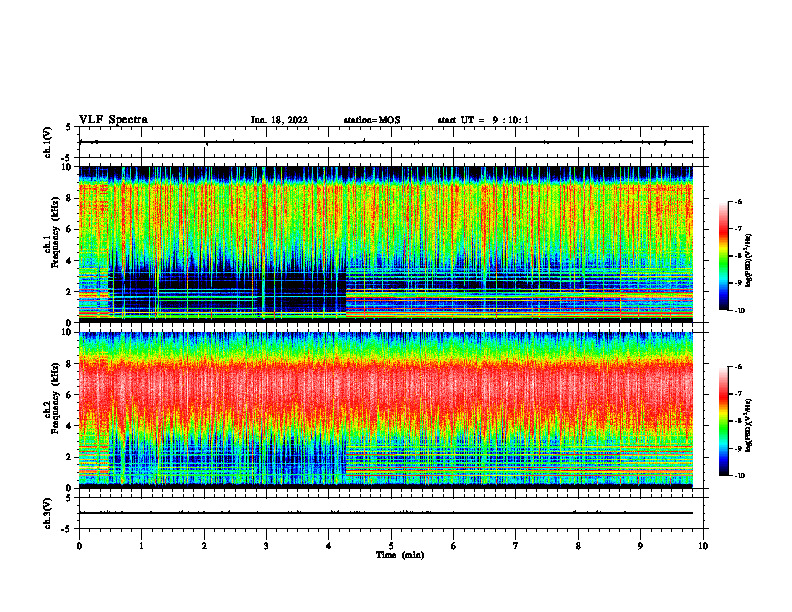Click the ch.1 spectrogram panel
Viewport: 792px width, 612px height.
pos(386,244)
